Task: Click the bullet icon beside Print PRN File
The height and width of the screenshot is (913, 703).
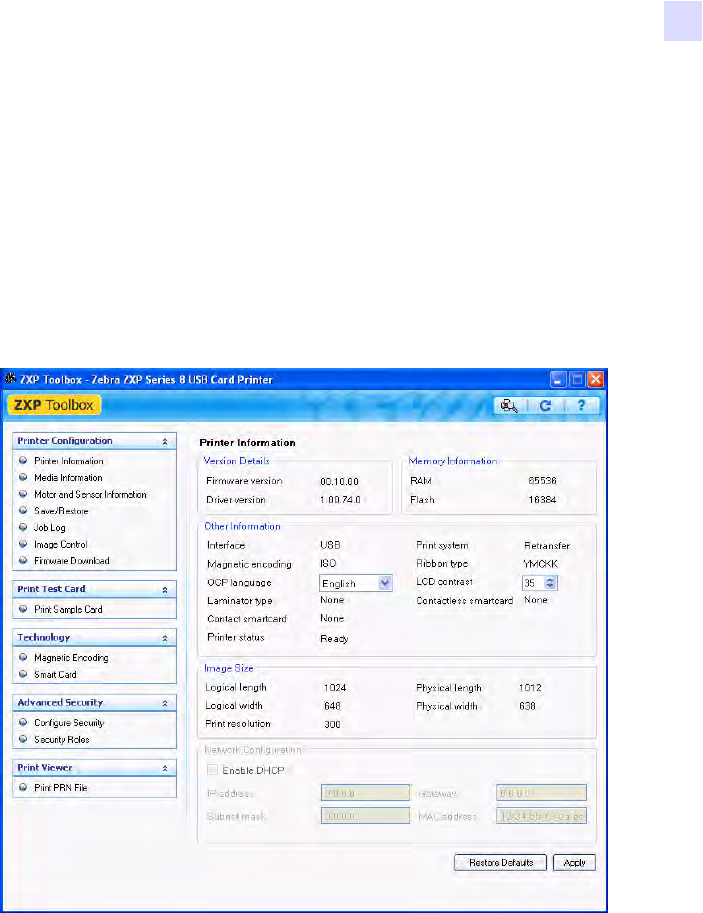Action: (23, 787)
